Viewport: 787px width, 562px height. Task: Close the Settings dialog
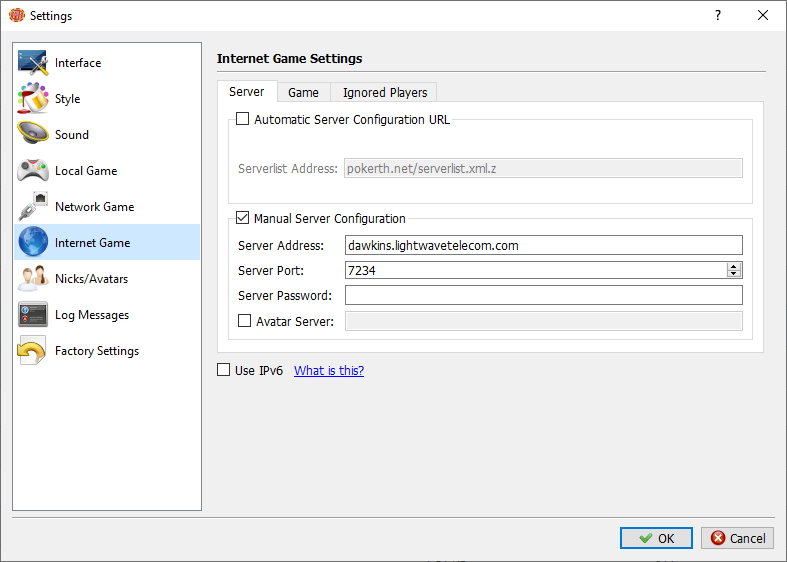tap(763, 15)
